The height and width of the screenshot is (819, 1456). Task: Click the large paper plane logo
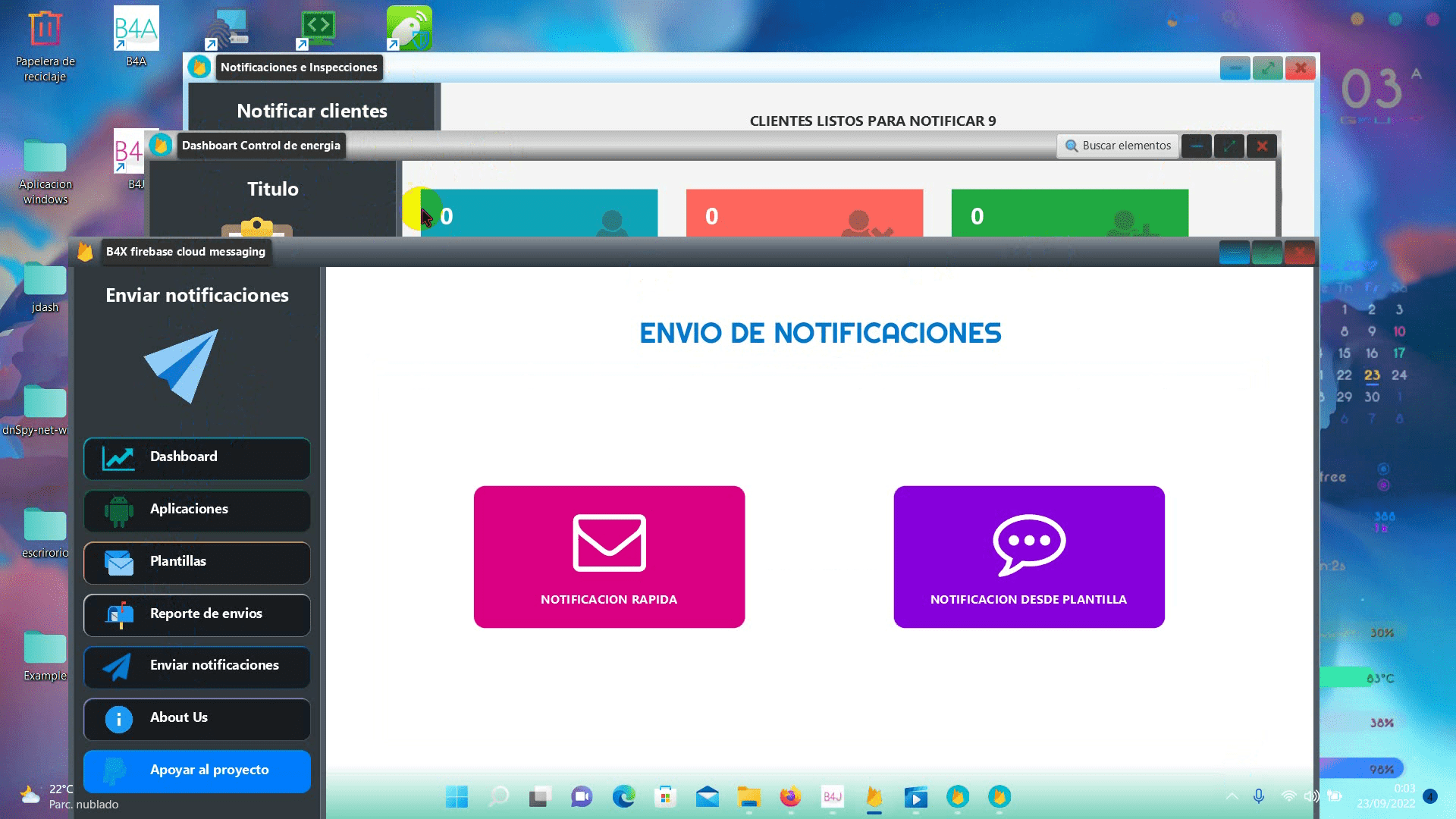tap(183, 365)
